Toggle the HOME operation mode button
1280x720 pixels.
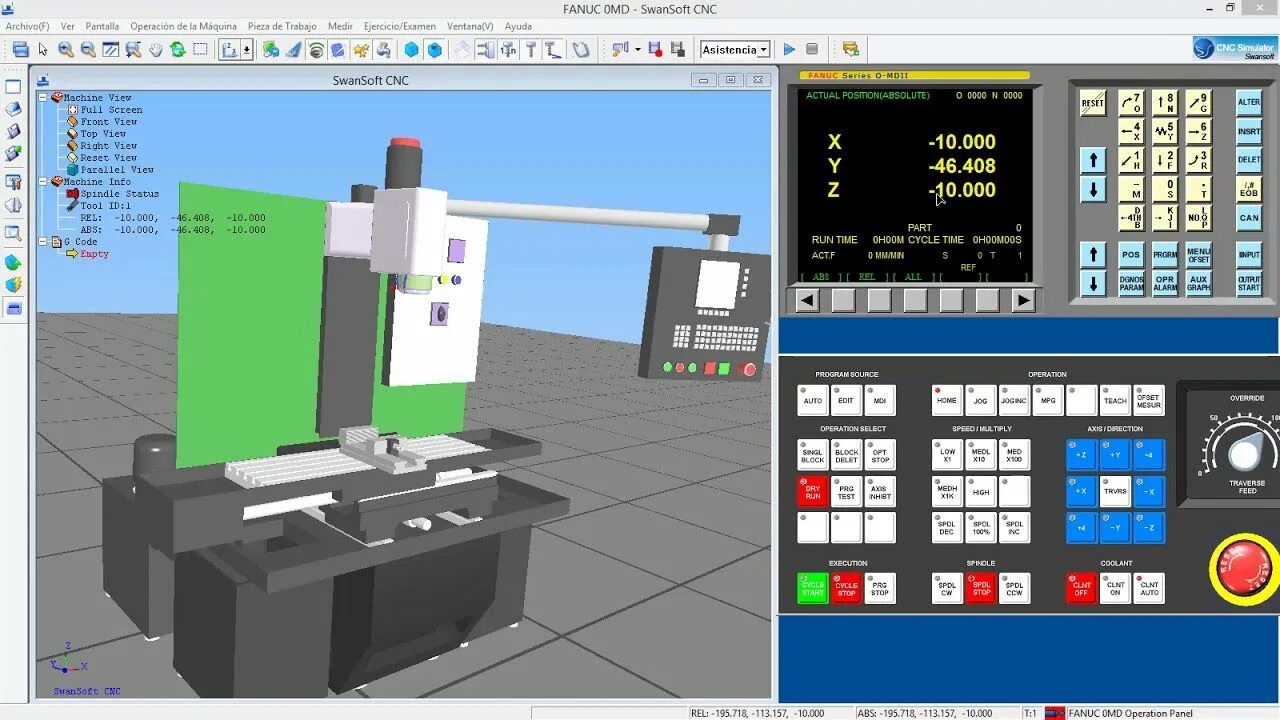pyautogui.click(x=947, y=401)
